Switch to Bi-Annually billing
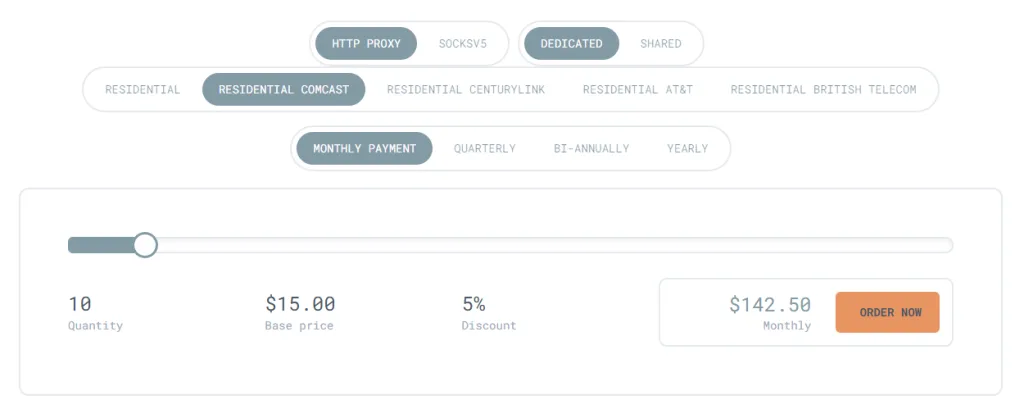 592,149
